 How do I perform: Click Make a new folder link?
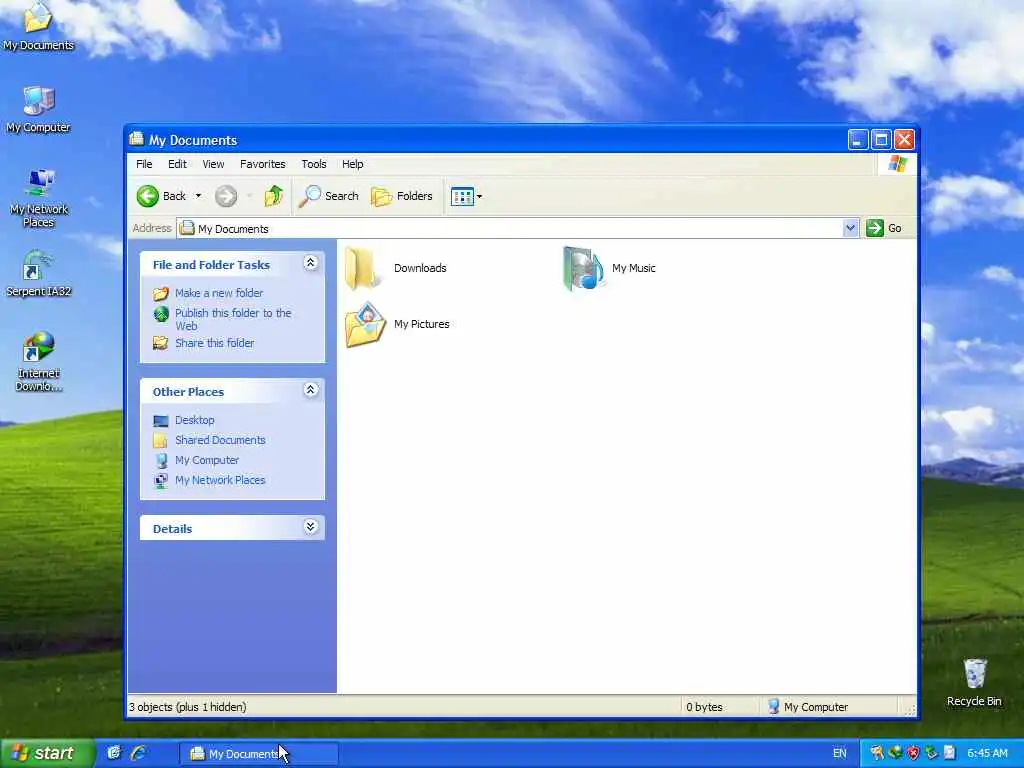pyautogui.click(x=219, y=293)
